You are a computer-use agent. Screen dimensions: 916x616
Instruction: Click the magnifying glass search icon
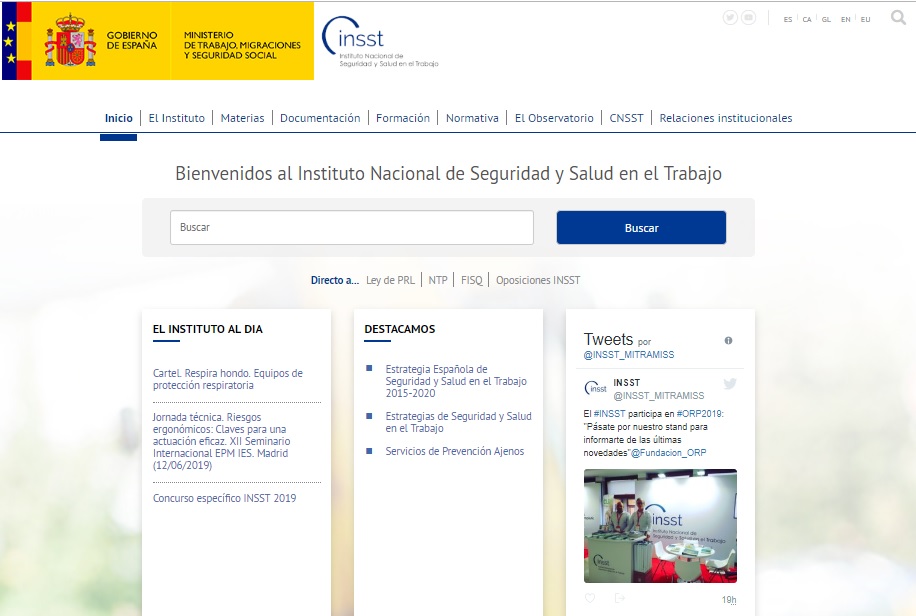[x=898, y=18]
